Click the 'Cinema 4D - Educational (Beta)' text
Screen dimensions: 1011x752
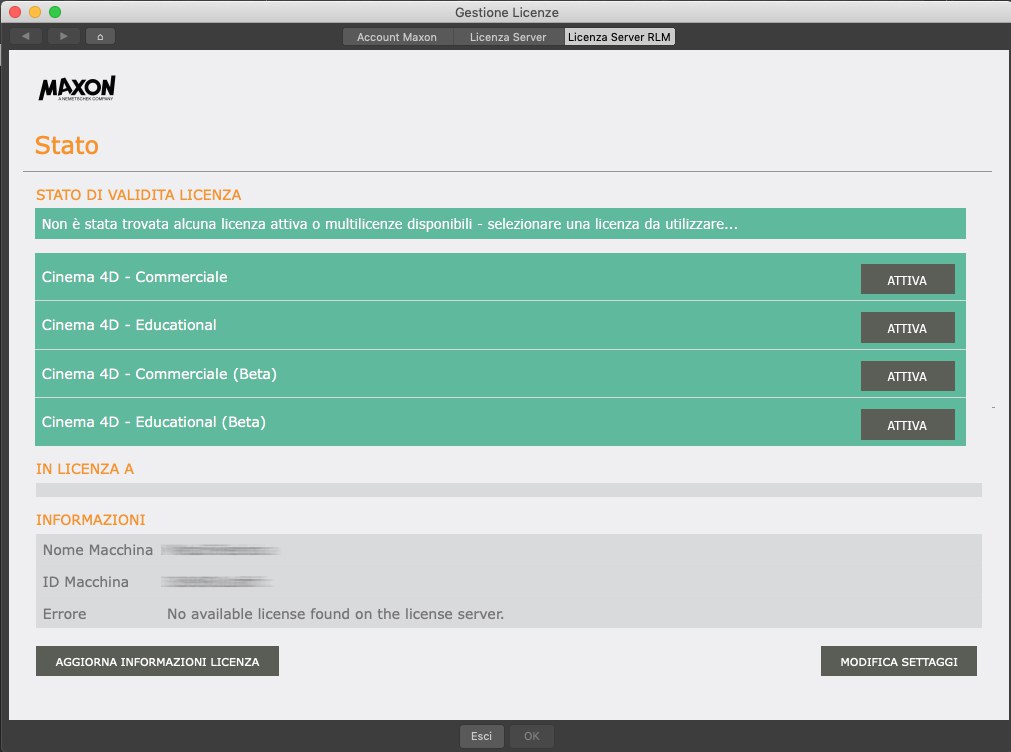pyautogui.click(x=153, y=422)
